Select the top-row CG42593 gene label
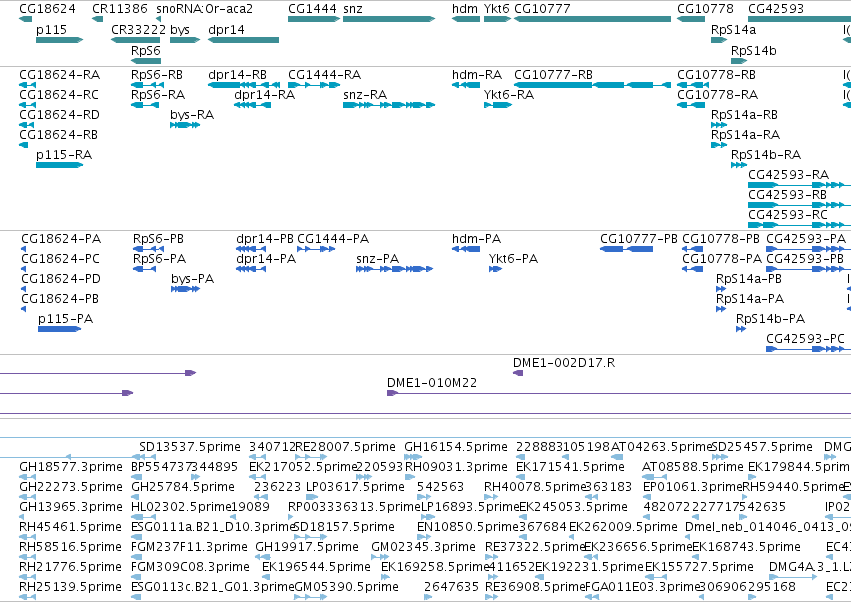This screenshot has height=602, width=851. pyautogui.click(x=776, y=9)
